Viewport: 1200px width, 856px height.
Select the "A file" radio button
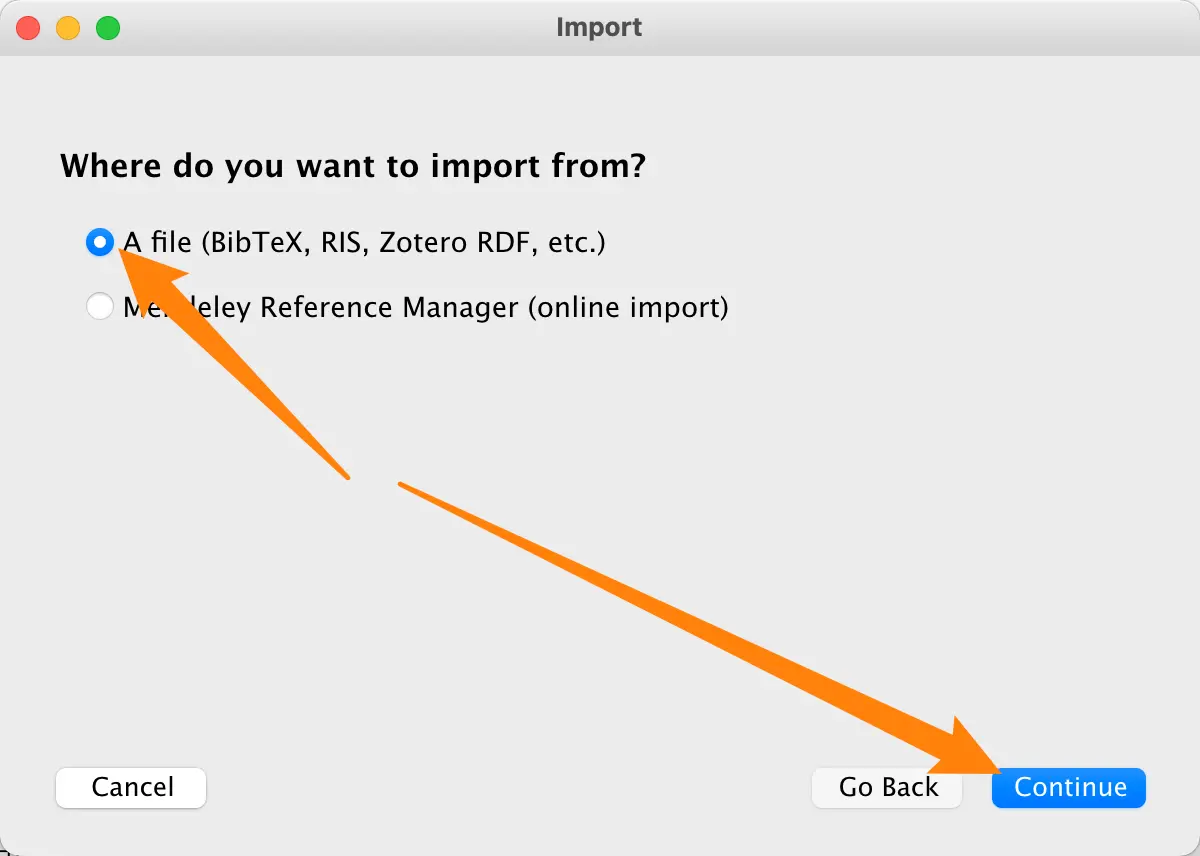coord(100,243)
